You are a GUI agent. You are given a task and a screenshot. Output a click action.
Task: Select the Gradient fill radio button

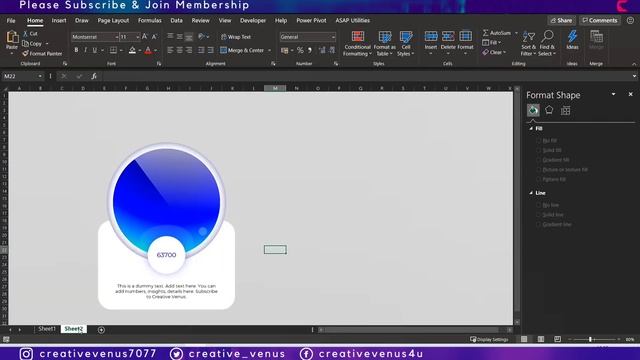coord(539,160)
